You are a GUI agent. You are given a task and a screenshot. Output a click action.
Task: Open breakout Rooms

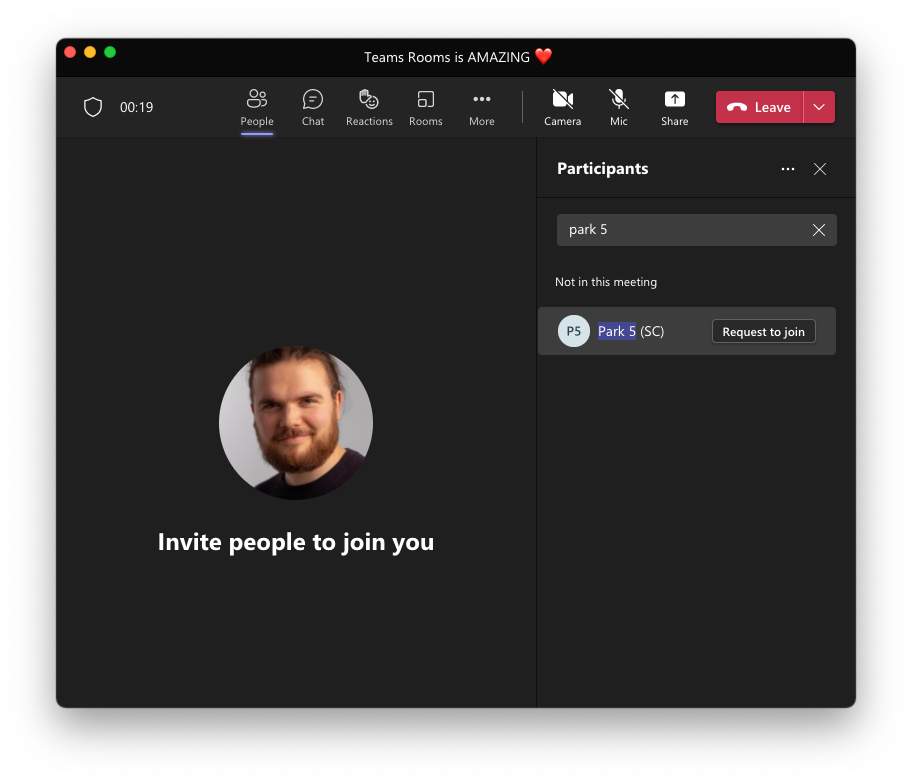[x=425, y=107]
